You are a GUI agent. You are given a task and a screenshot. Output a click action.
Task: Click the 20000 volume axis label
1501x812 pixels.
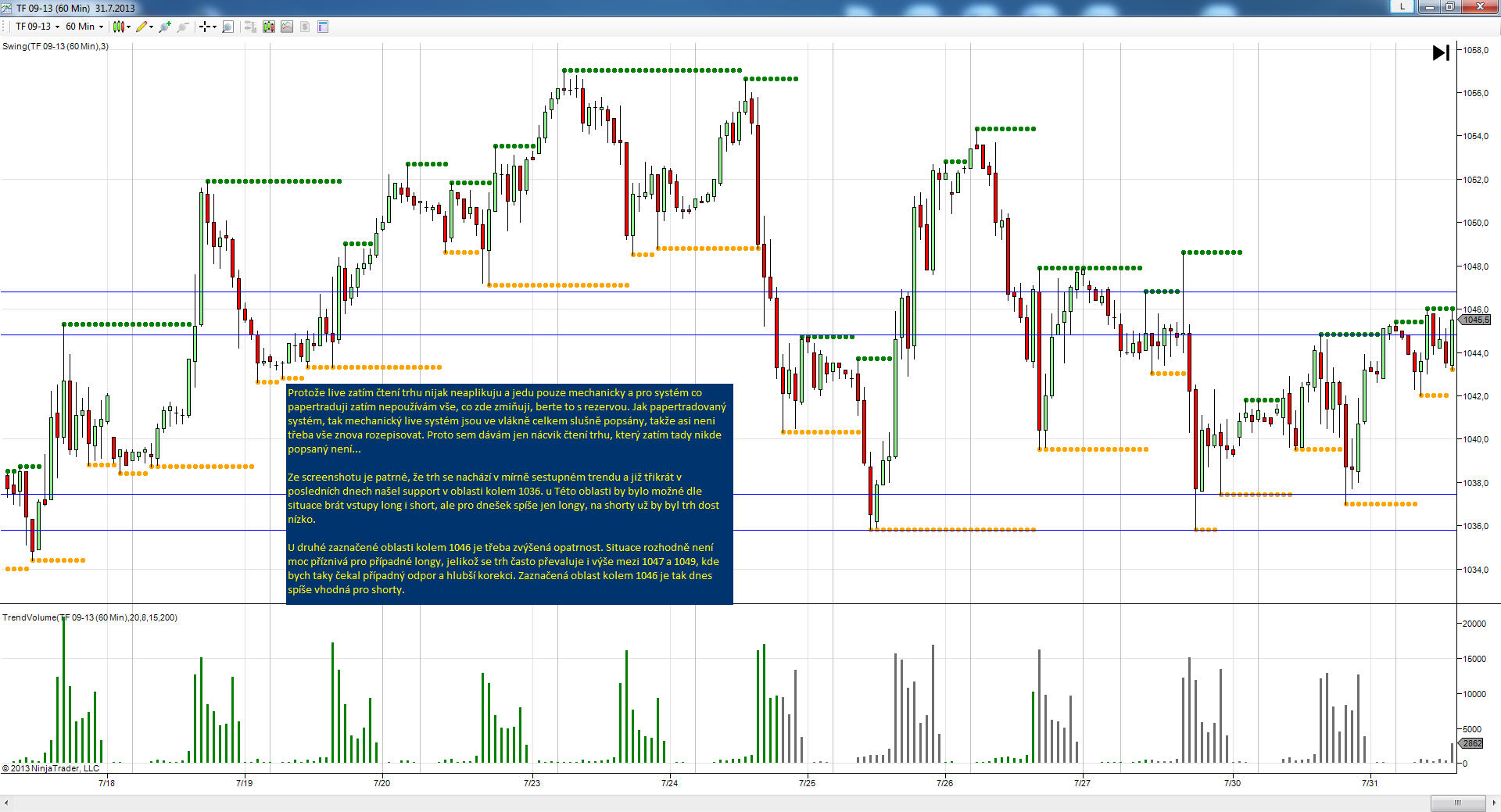point(1474,624)
